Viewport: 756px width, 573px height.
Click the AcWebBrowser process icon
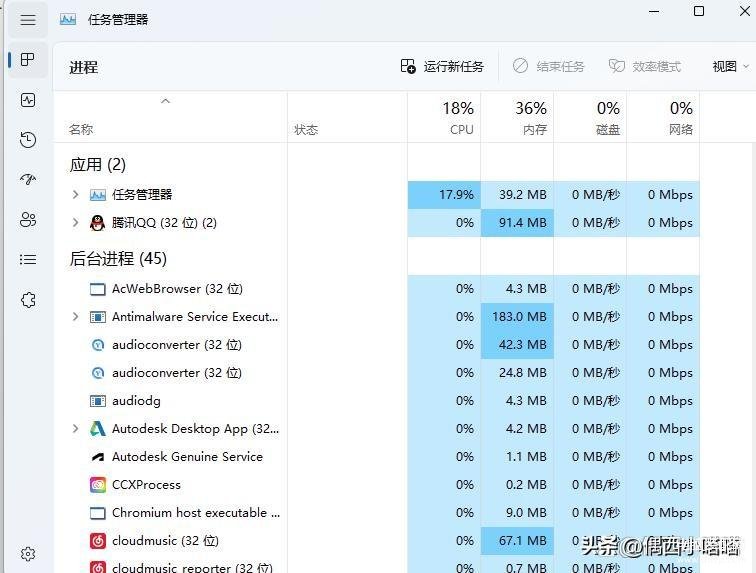[x=98, y=289]
